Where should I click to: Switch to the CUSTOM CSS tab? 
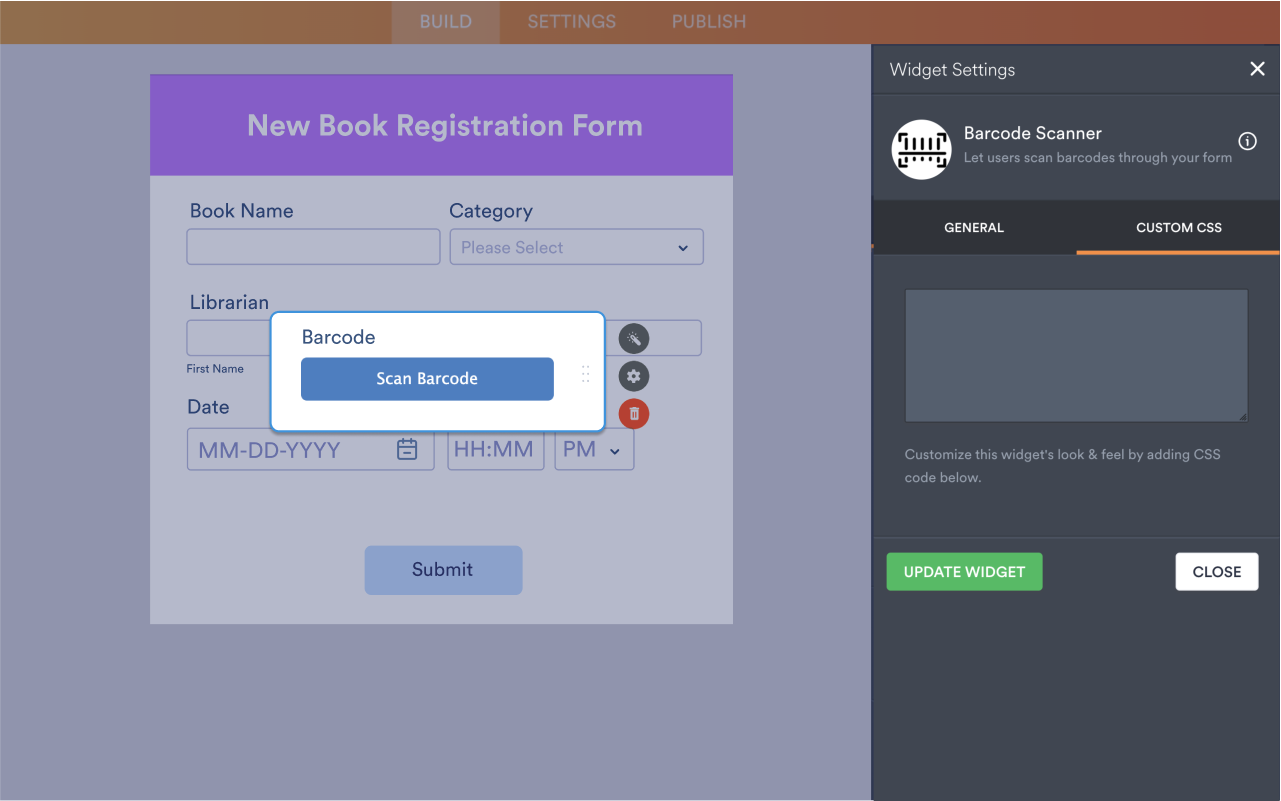[1178, 227]
